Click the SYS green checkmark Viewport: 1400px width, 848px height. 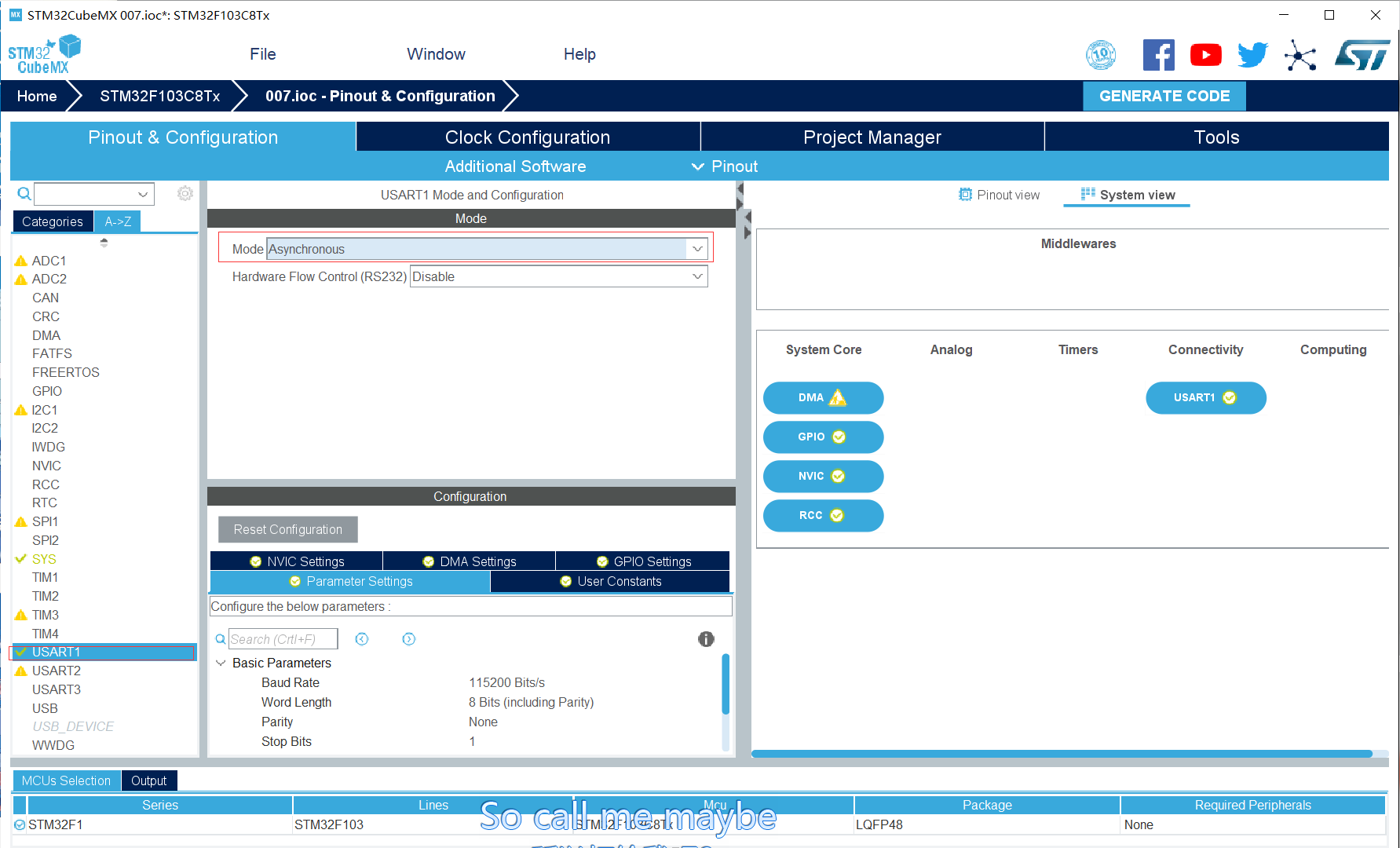21,559
